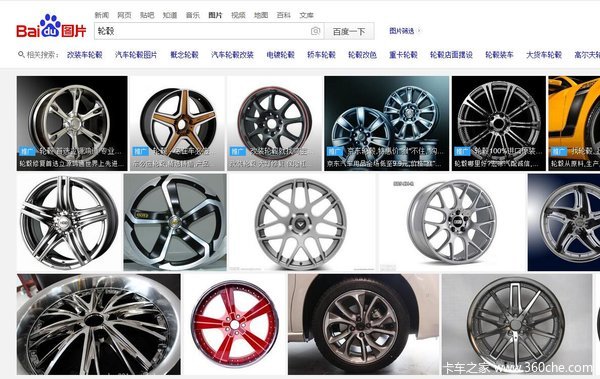Click 推广 badge on red-rim wheel ad
The image size is (600, 379).
238,152
